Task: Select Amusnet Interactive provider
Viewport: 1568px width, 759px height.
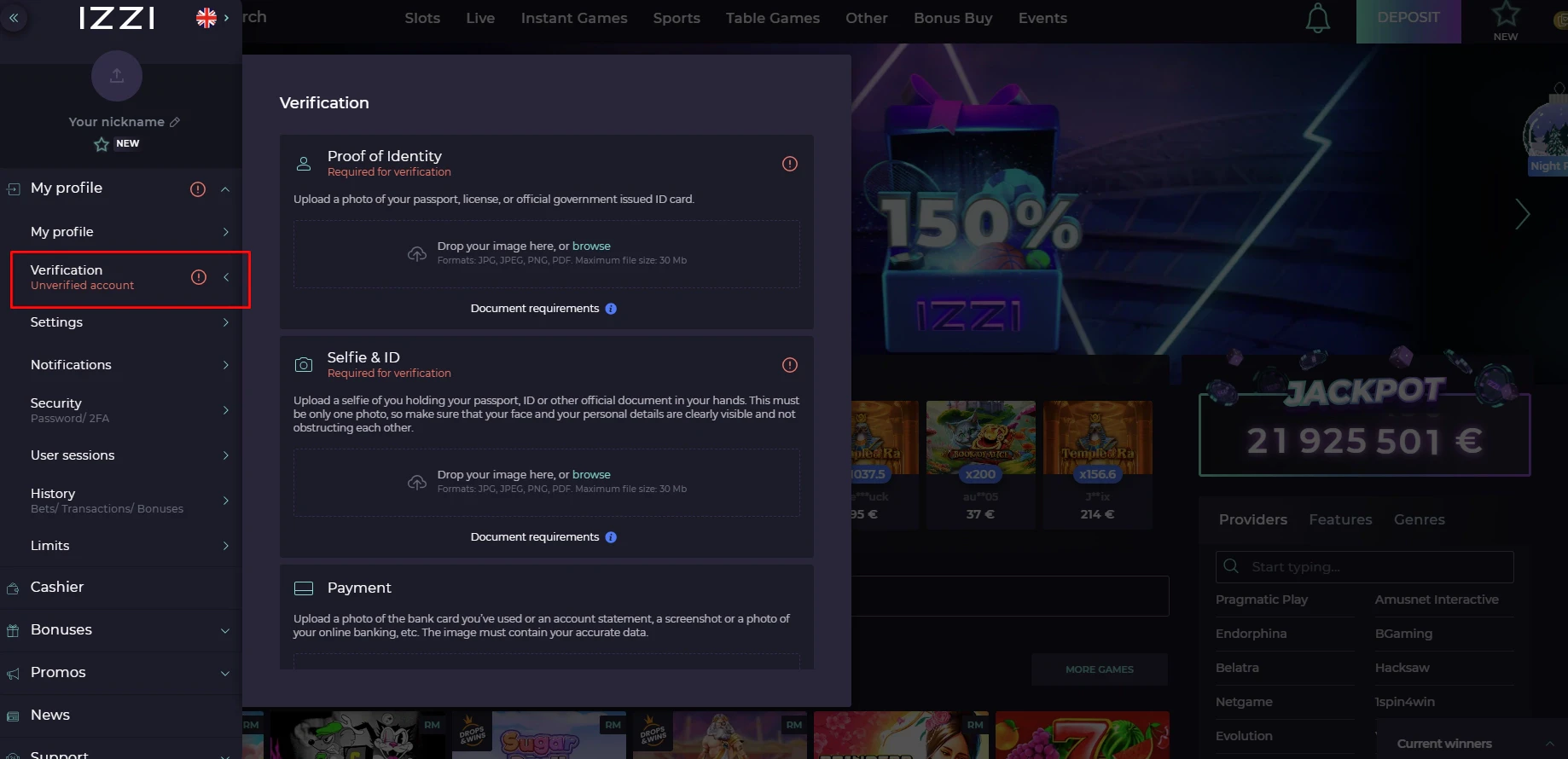Action: 1437,600
